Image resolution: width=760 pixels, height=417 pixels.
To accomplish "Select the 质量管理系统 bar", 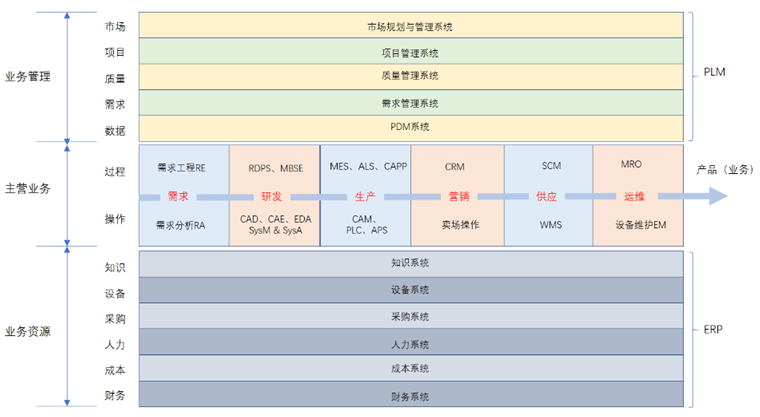I will point(410,76).
